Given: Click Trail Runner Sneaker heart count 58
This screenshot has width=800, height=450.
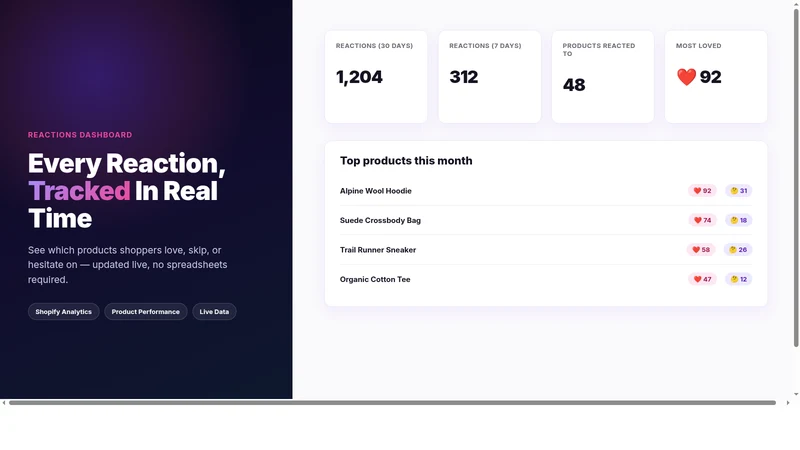Looking at the screenshot, I should tap(701, 250).
